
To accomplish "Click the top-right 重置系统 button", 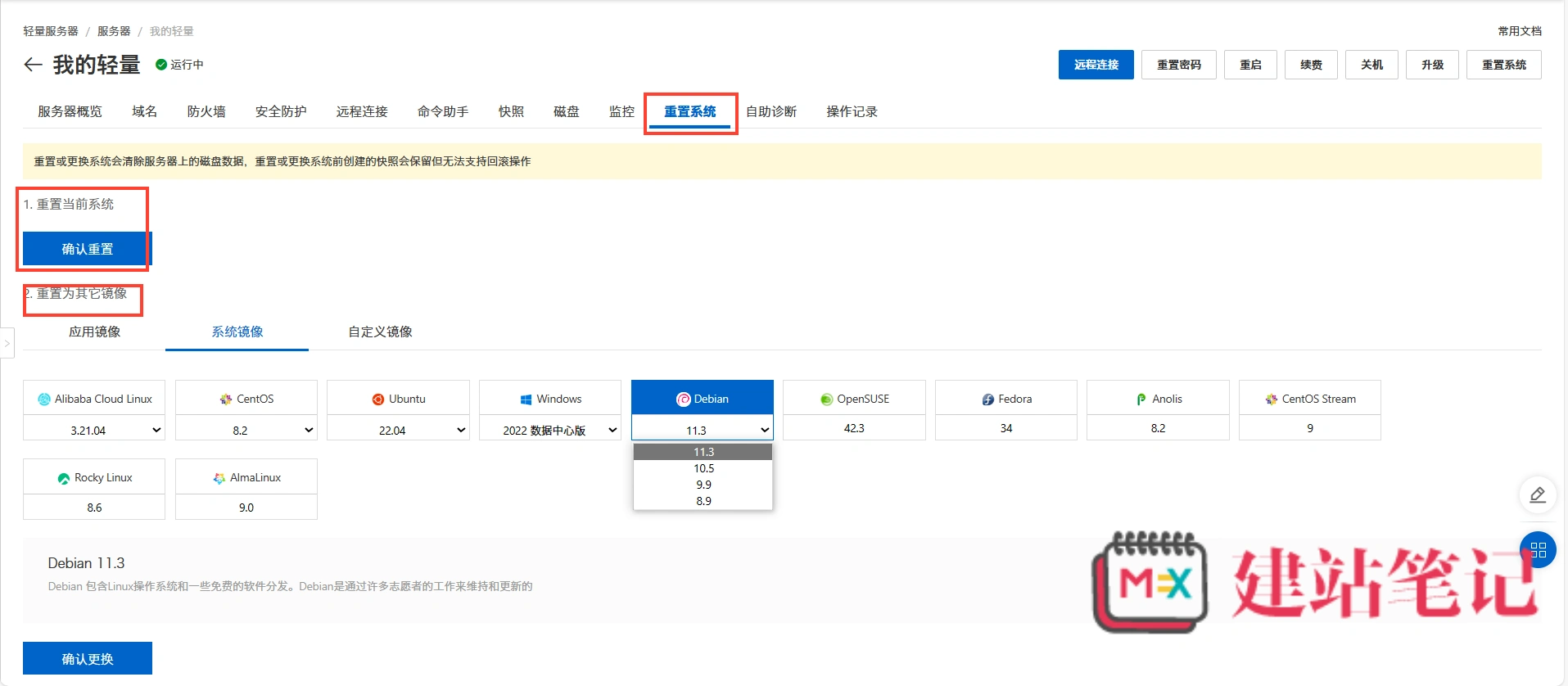I will [x=1504, y=65].
